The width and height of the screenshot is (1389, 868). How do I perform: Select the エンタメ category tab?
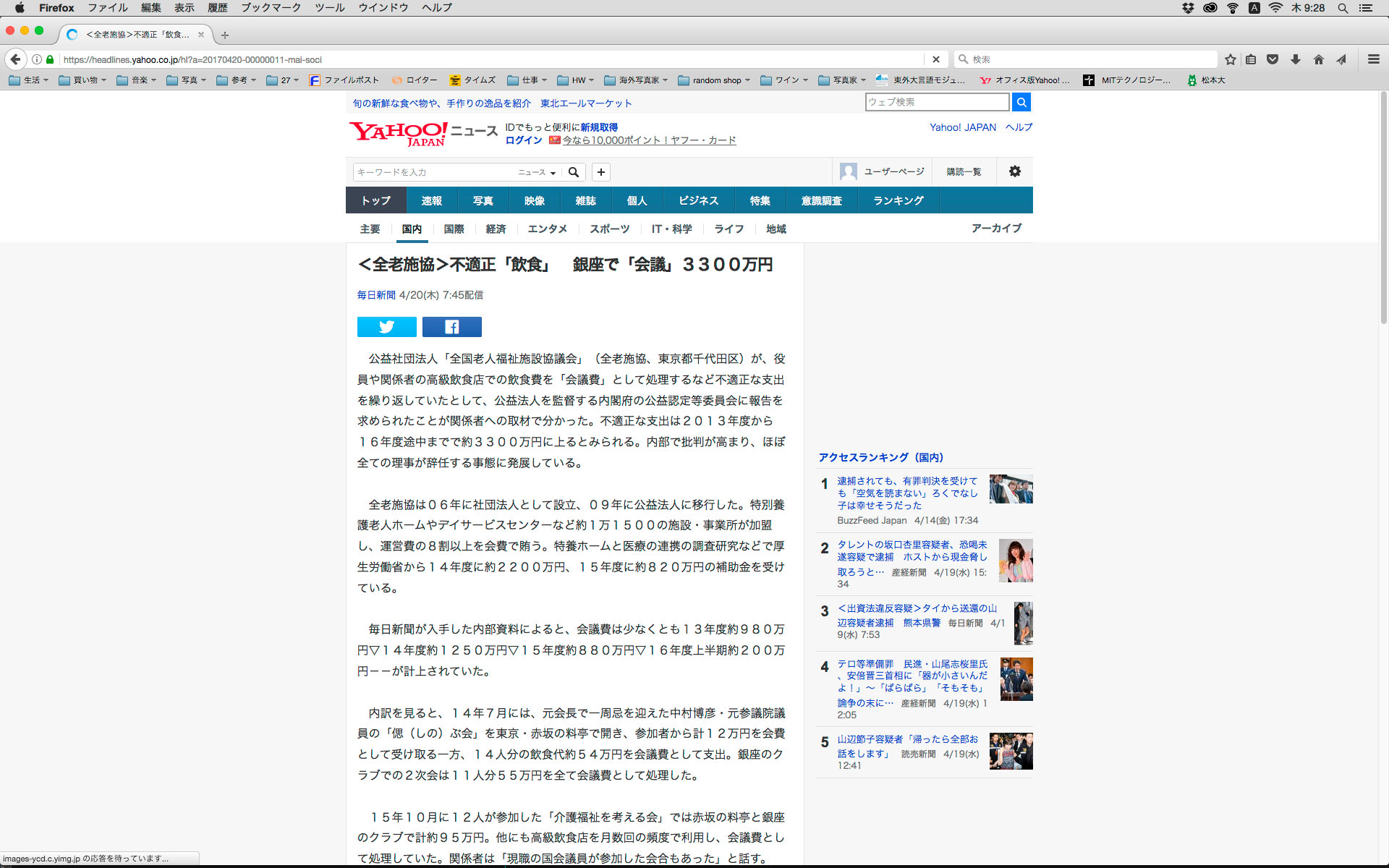pyautogui.click(x=547, y=229)
